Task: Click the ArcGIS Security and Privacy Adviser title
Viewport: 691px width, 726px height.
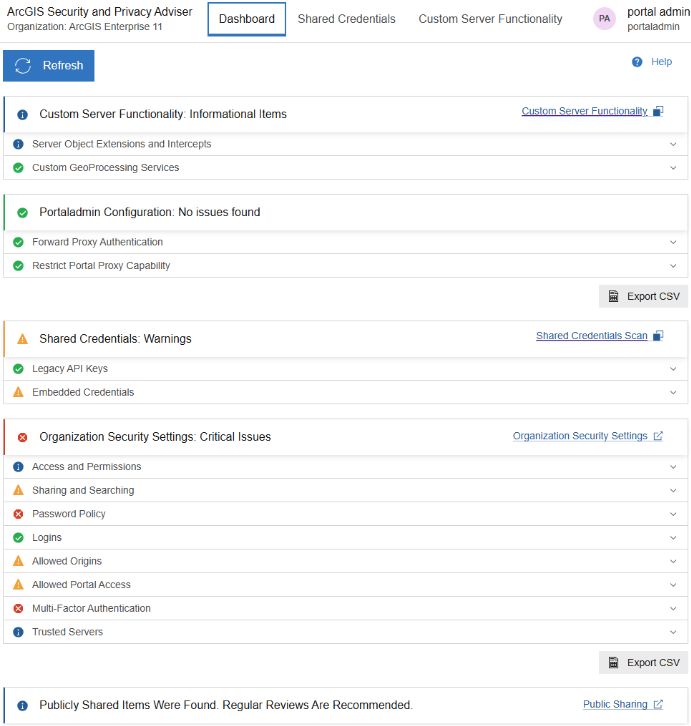Action: point(99,12)
